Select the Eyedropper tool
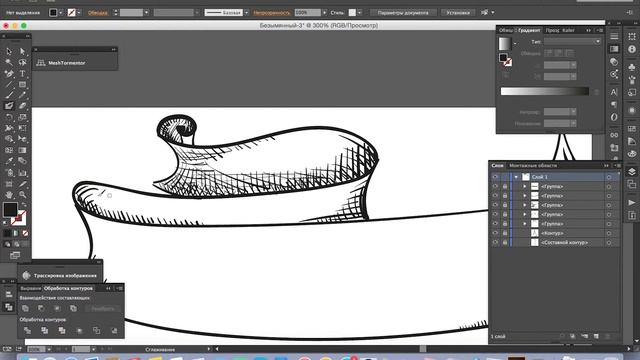 pyautogui.click(x=9, y=161)
